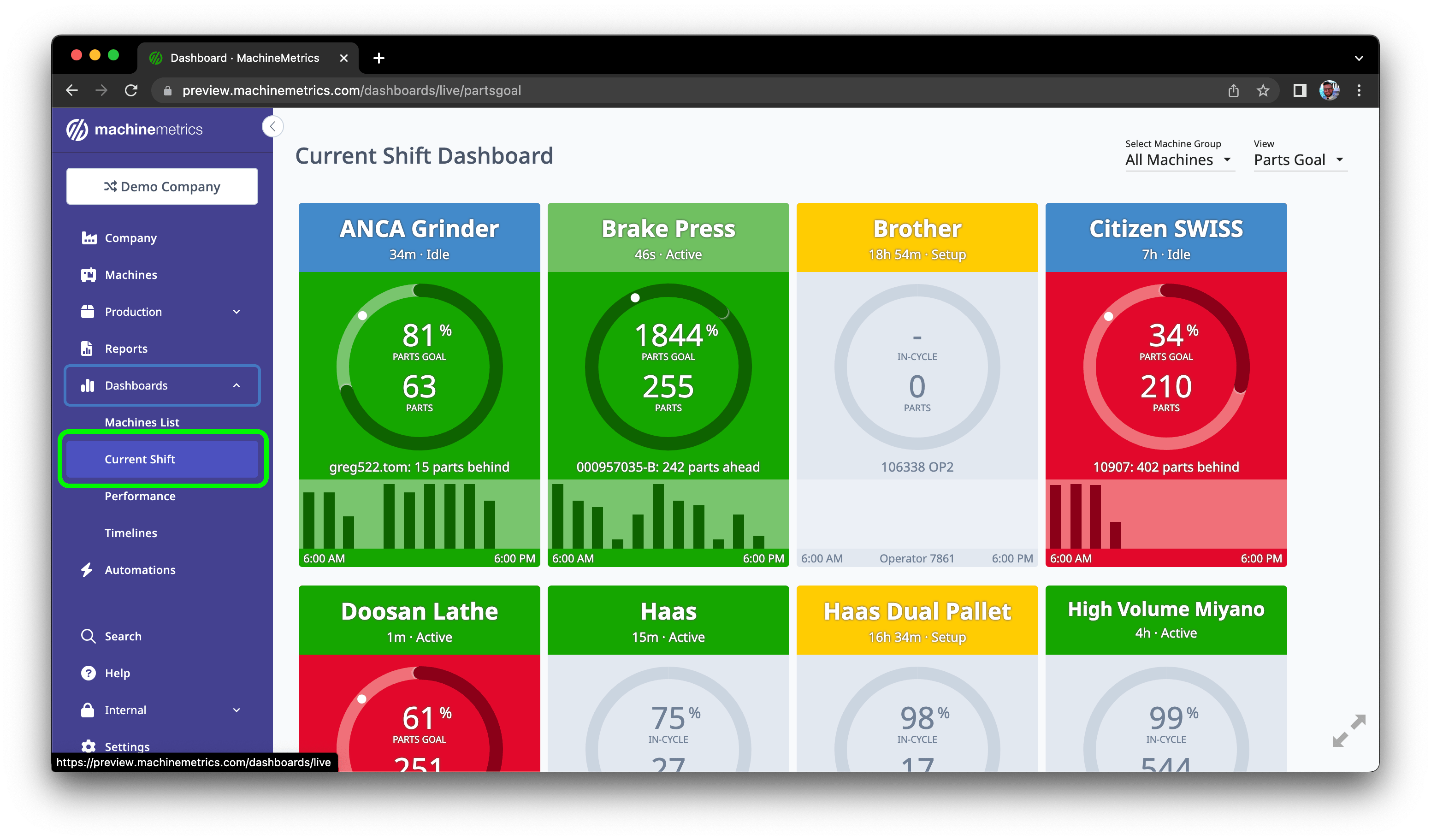Open the Parts Goal view dropdown
This screenshot has height=840, width=1431.
1299,160
